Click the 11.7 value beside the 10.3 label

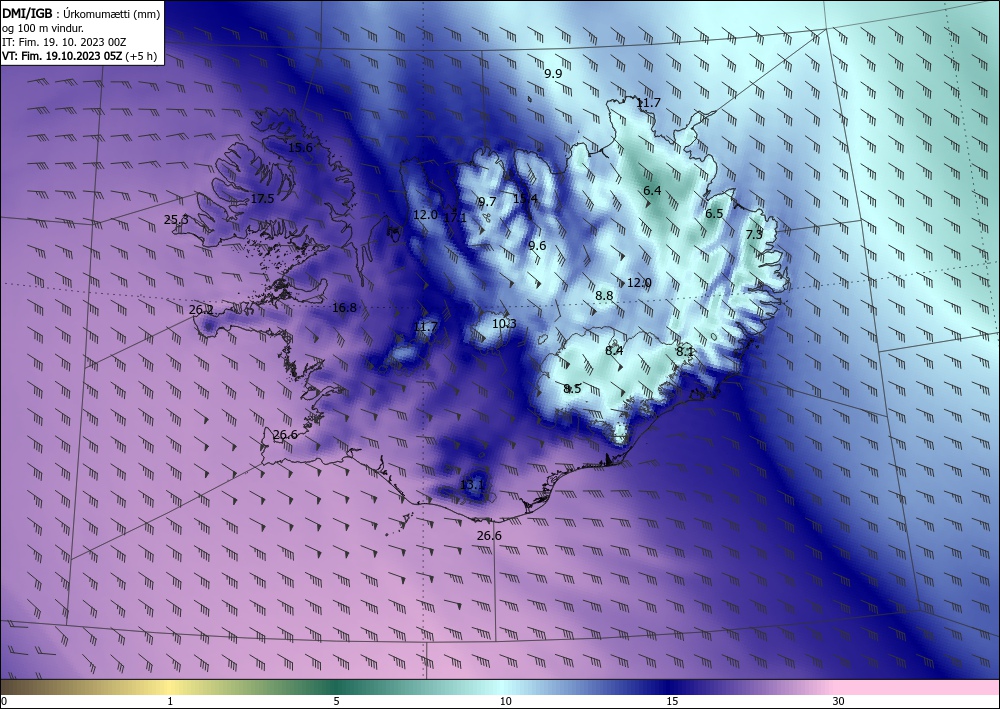pos(426,327)
